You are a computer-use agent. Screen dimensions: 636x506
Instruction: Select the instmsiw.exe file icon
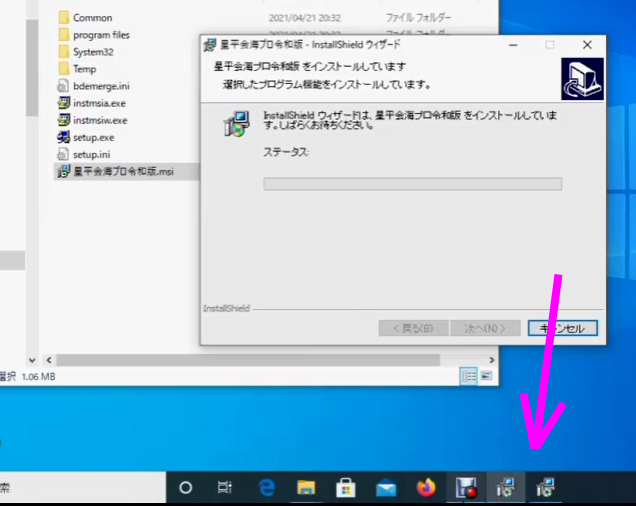(x=63, y=120)
